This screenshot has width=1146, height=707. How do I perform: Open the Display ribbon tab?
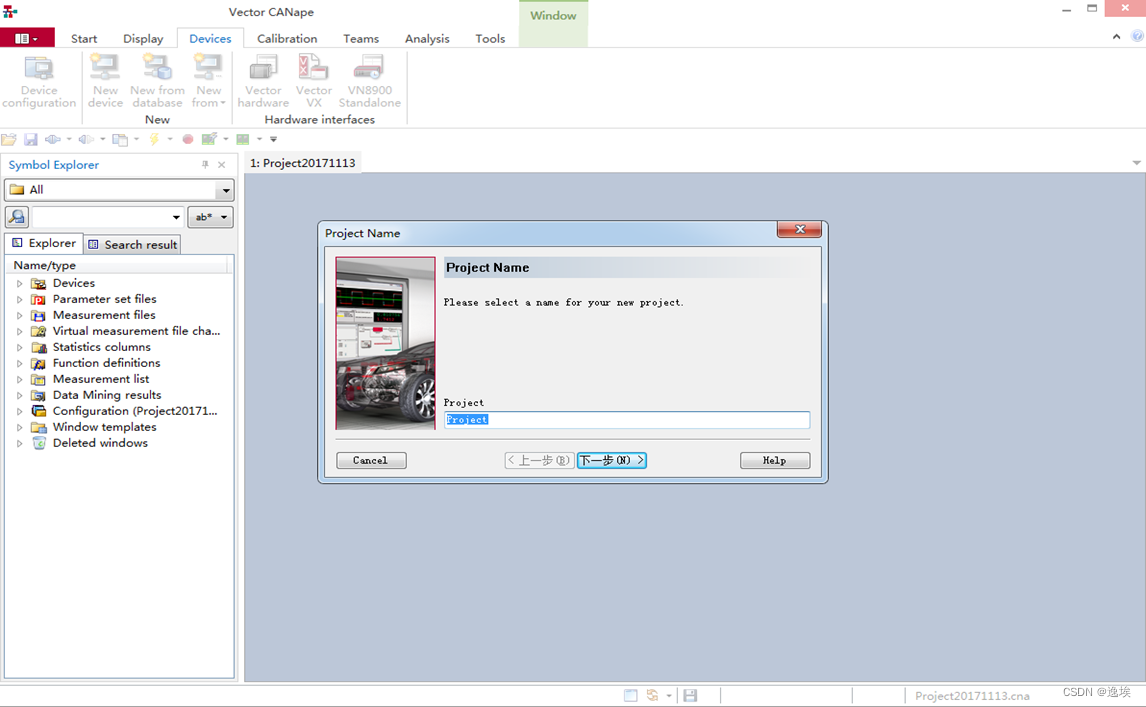[143, 39]
